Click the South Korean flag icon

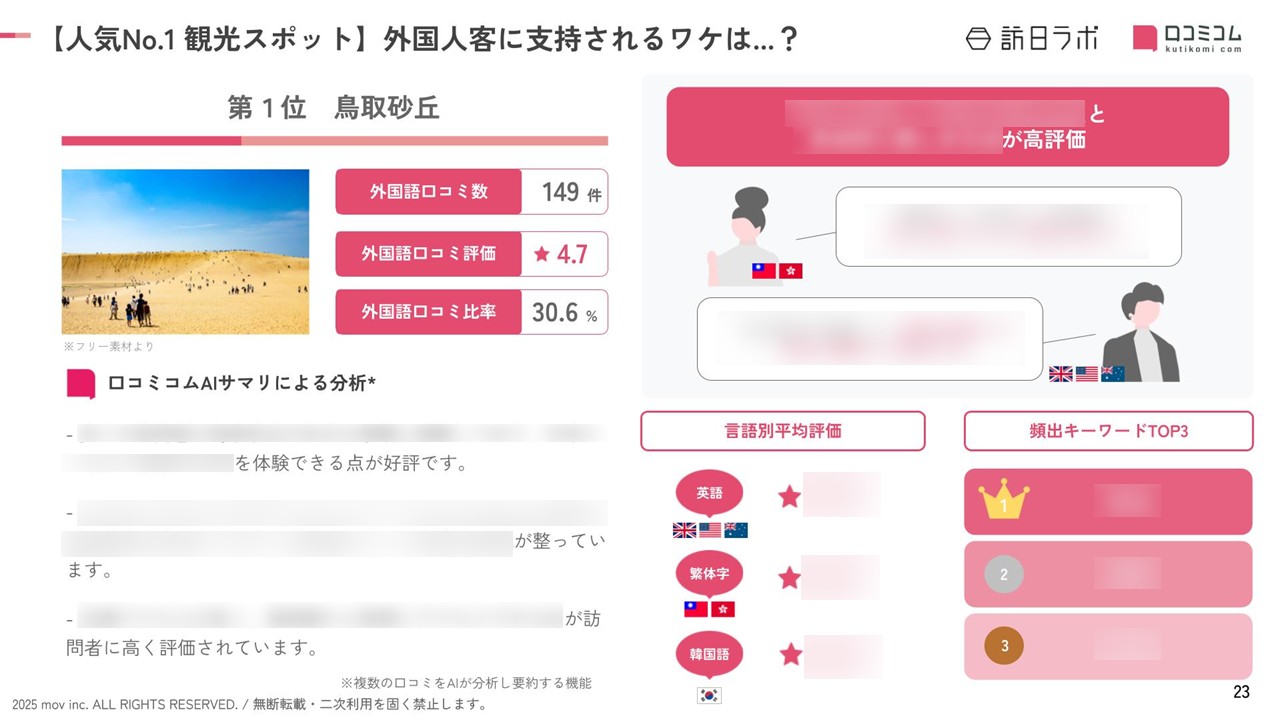[709, 695]
